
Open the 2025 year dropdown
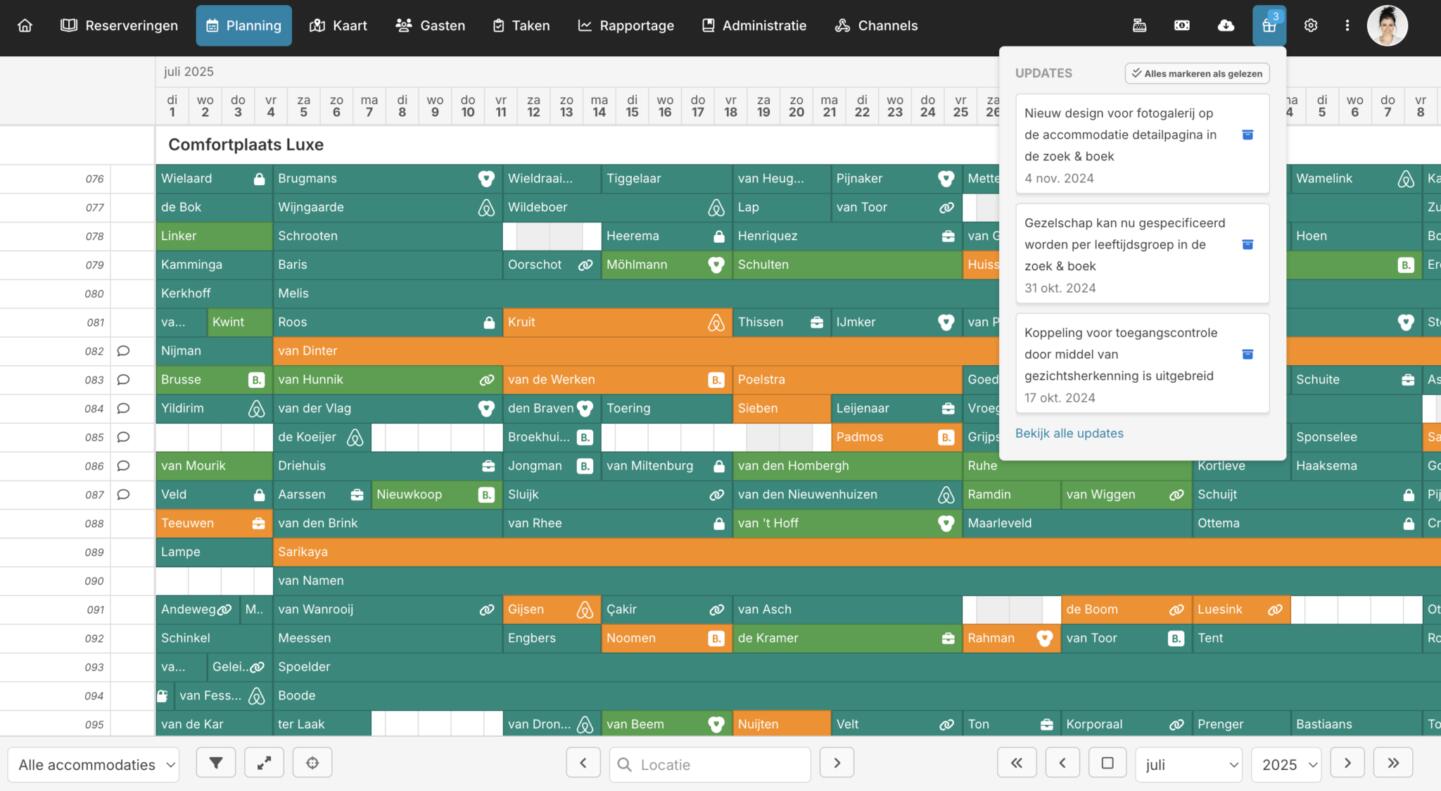click(x=1285, y=764)
